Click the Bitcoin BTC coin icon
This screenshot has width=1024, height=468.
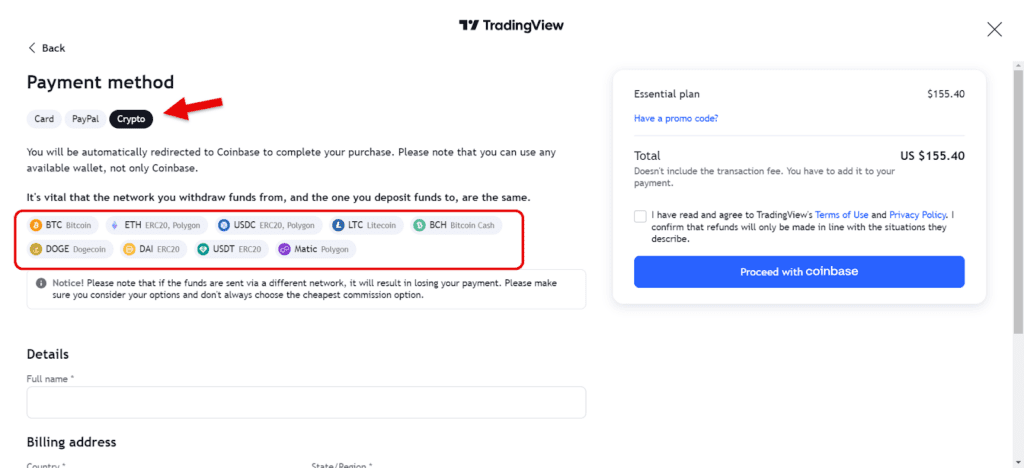pyautogui.click(x=36, y=225)
